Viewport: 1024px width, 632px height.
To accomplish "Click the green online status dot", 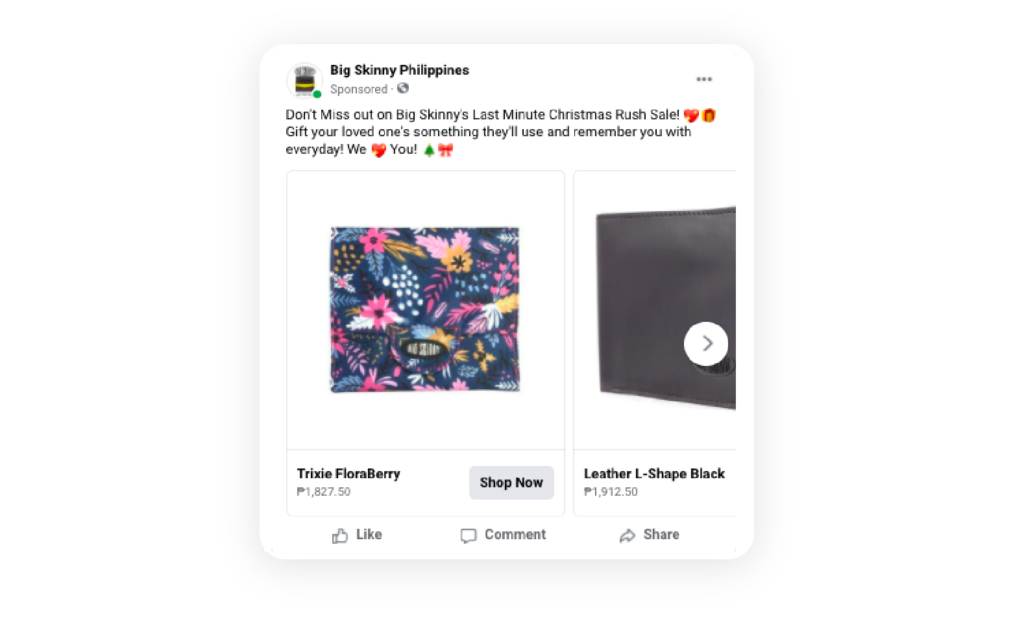I will [x=317, y=94].
